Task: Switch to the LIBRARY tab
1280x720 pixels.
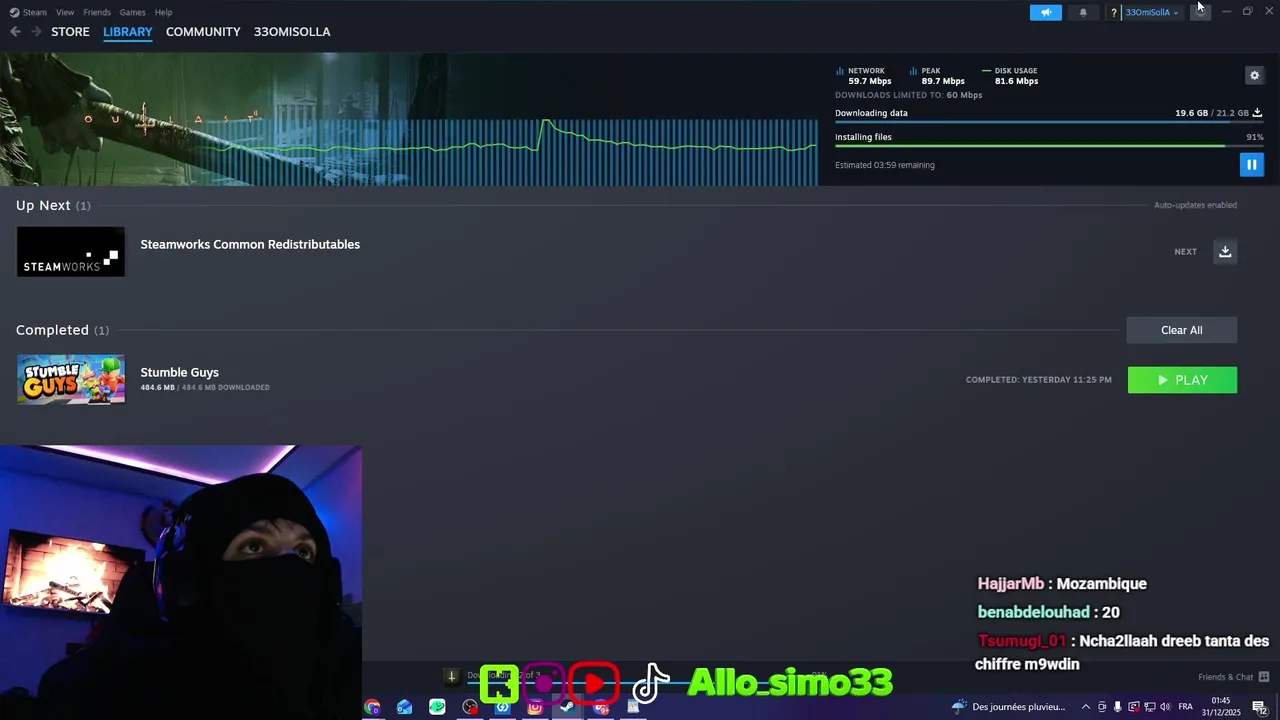Action: 128,32
